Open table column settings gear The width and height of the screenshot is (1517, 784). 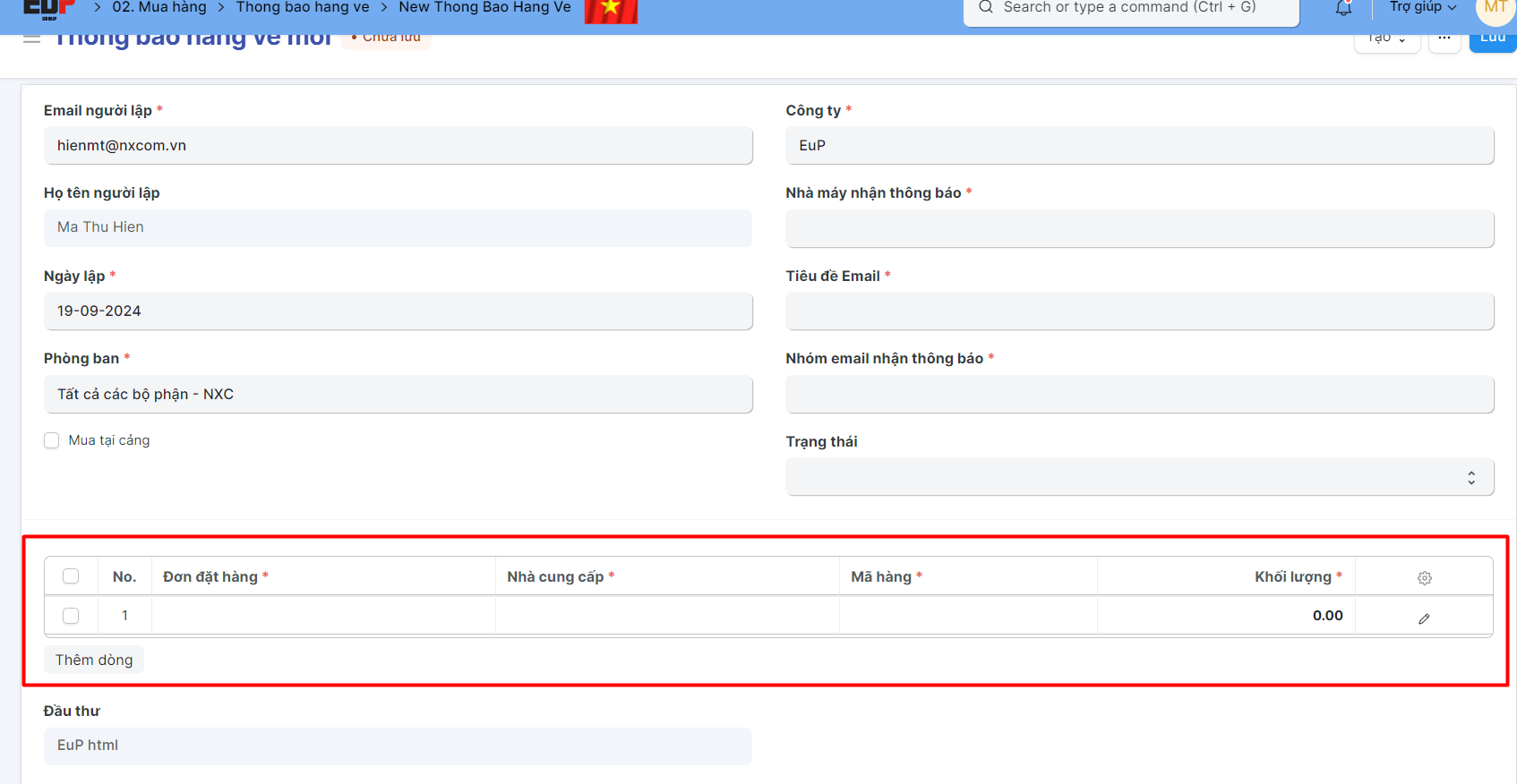[1424, 578]
